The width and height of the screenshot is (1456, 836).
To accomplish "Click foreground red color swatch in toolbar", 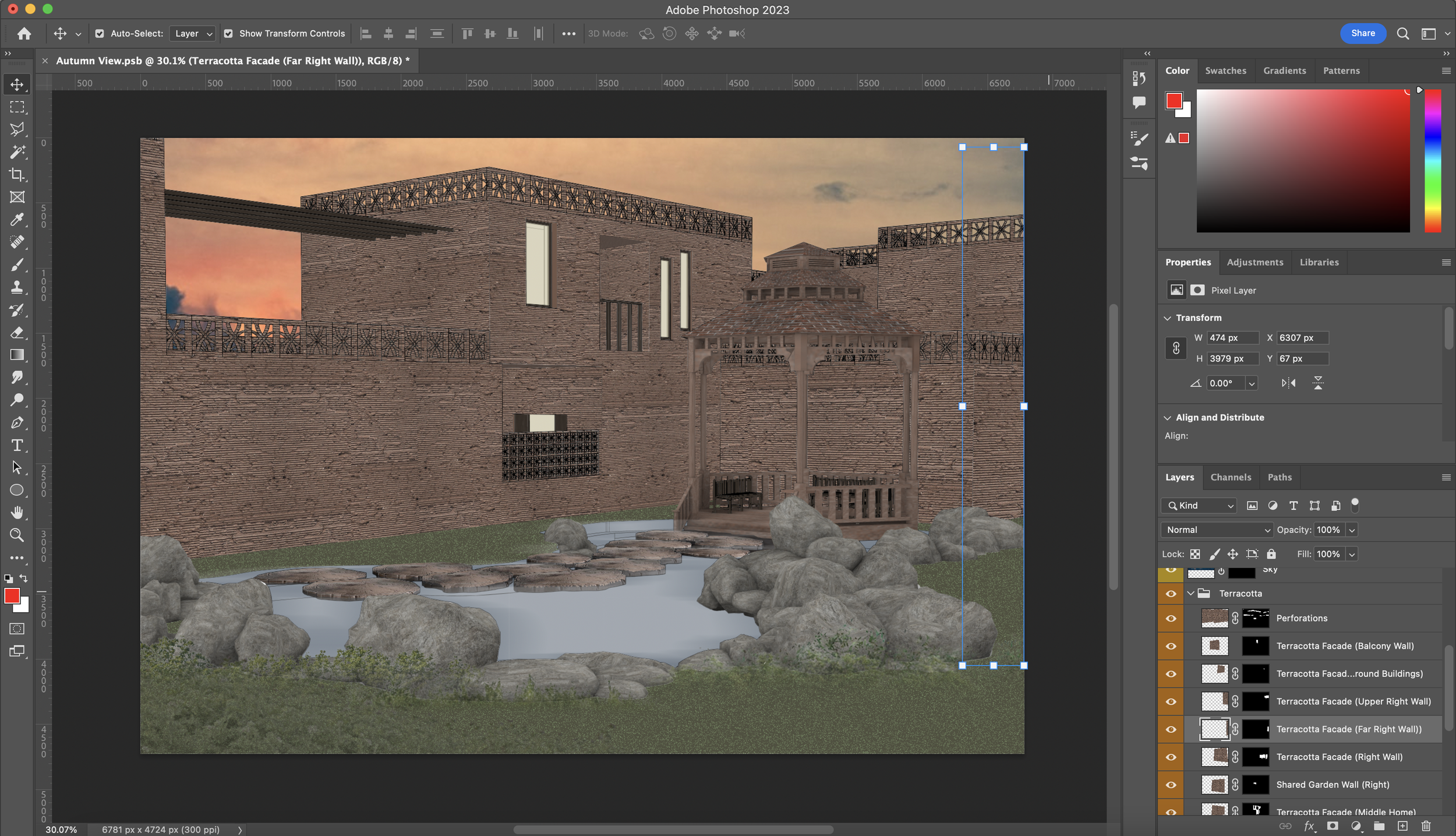I will pyautogui.click(x=12, y=596).
